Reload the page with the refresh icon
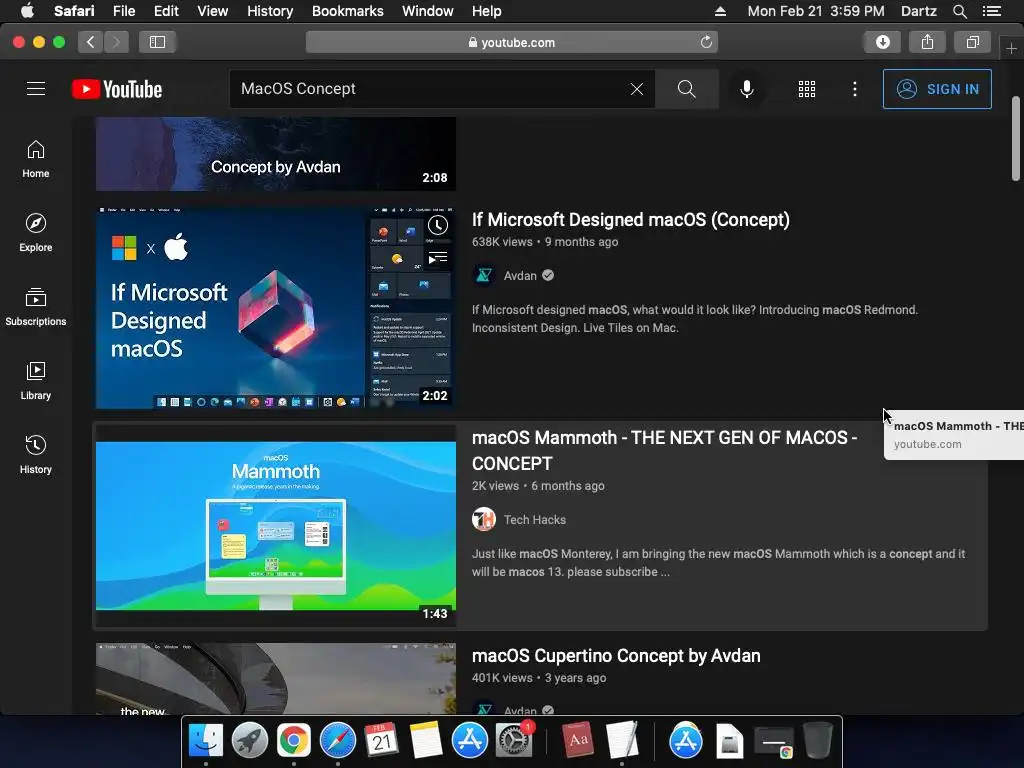Screen dimensions: 1024x768 (706, 42)
